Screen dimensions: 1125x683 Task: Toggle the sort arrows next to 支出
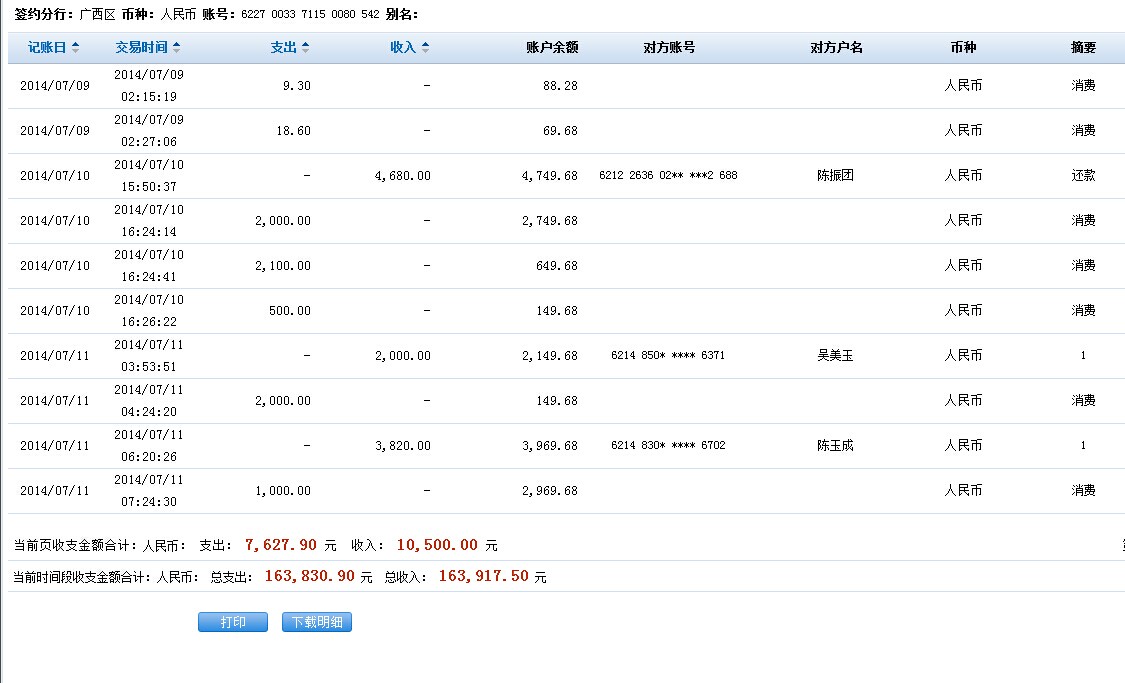point(305,48)
